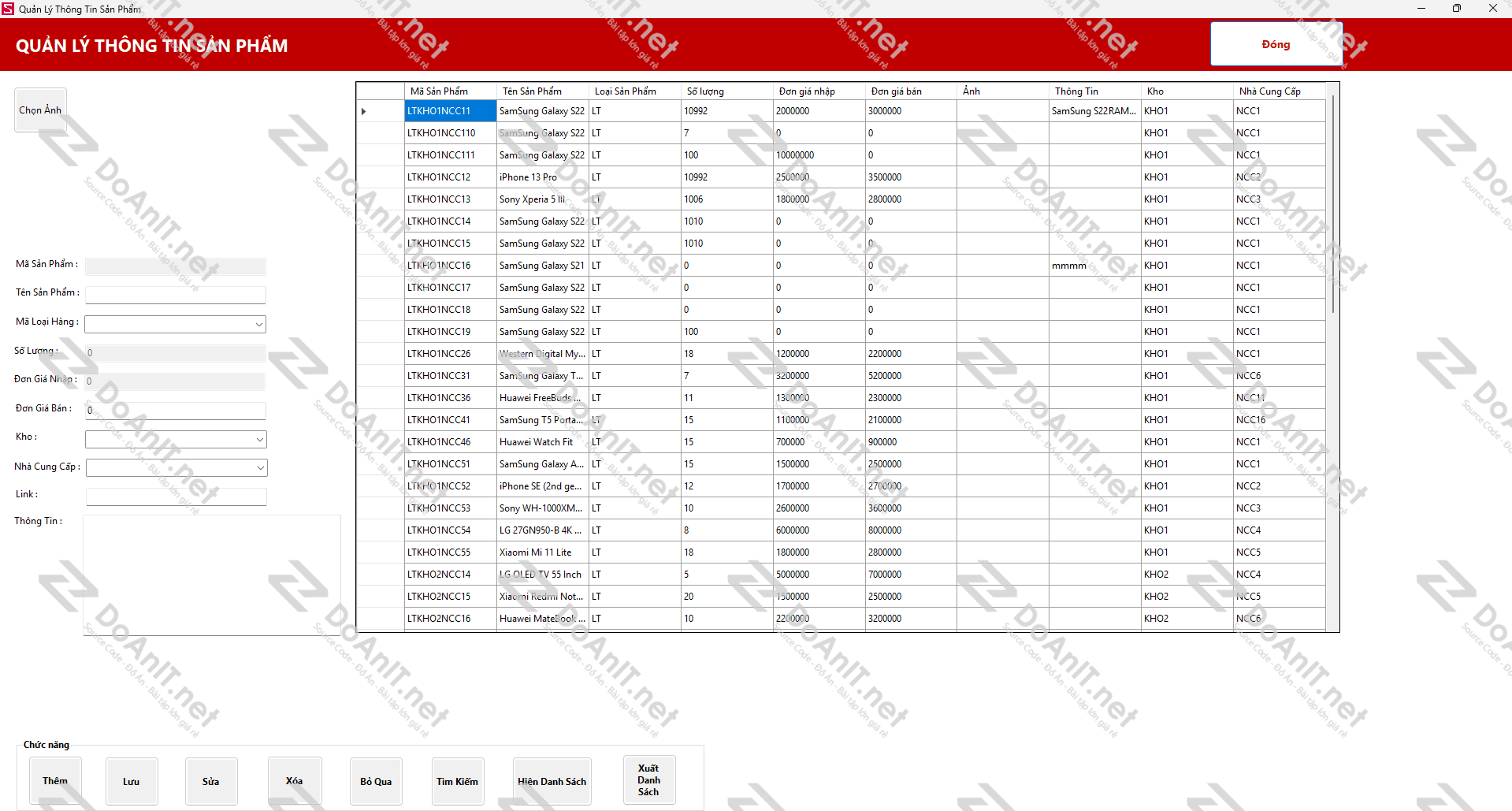Click the Thêm button
Screen dimensions: 1512x811
coord(55,781)
